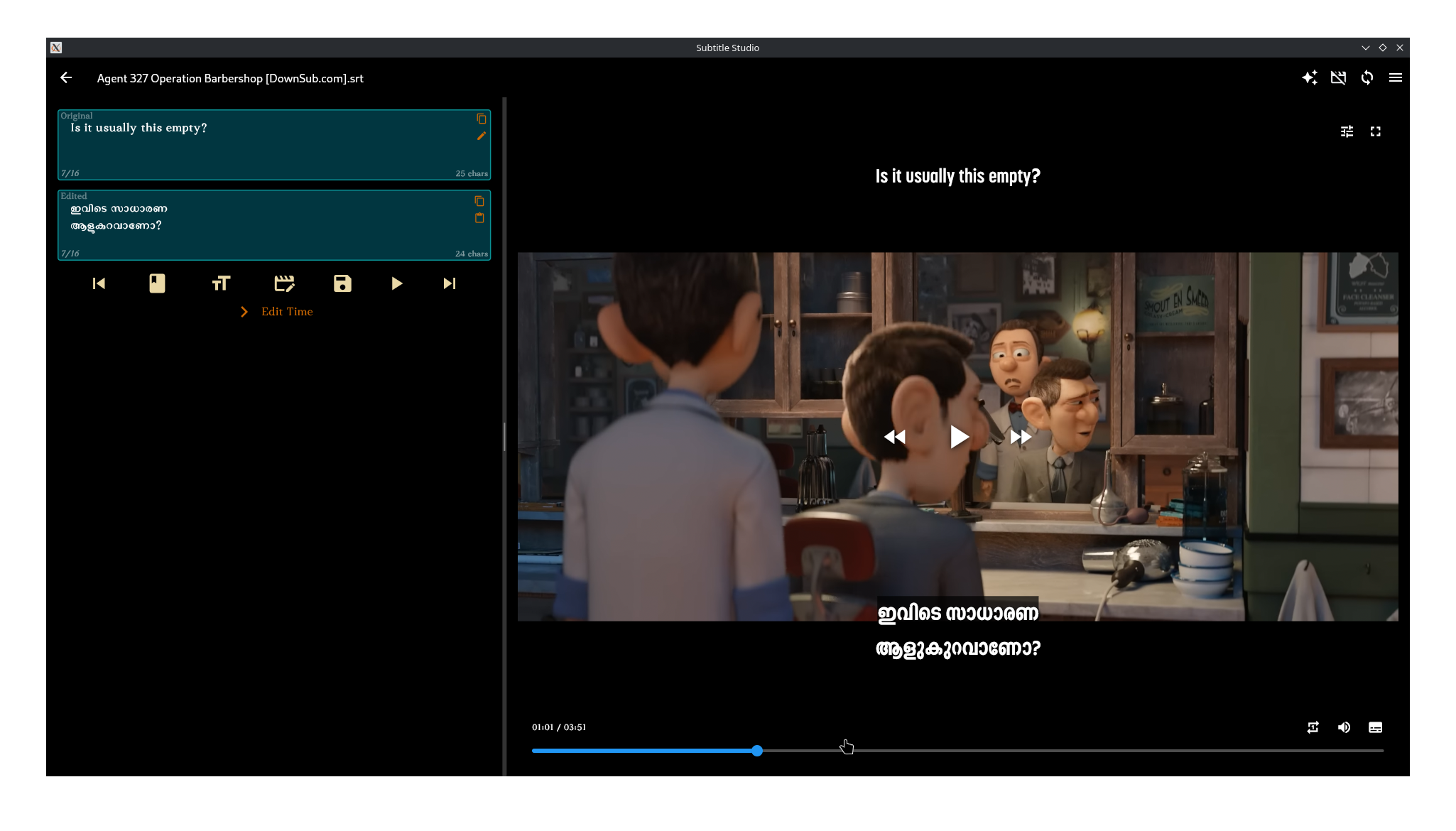Toggle subtitle display icon
Image resolution: width=1456 pixels, height=831 pixels.
[1376, 727]
